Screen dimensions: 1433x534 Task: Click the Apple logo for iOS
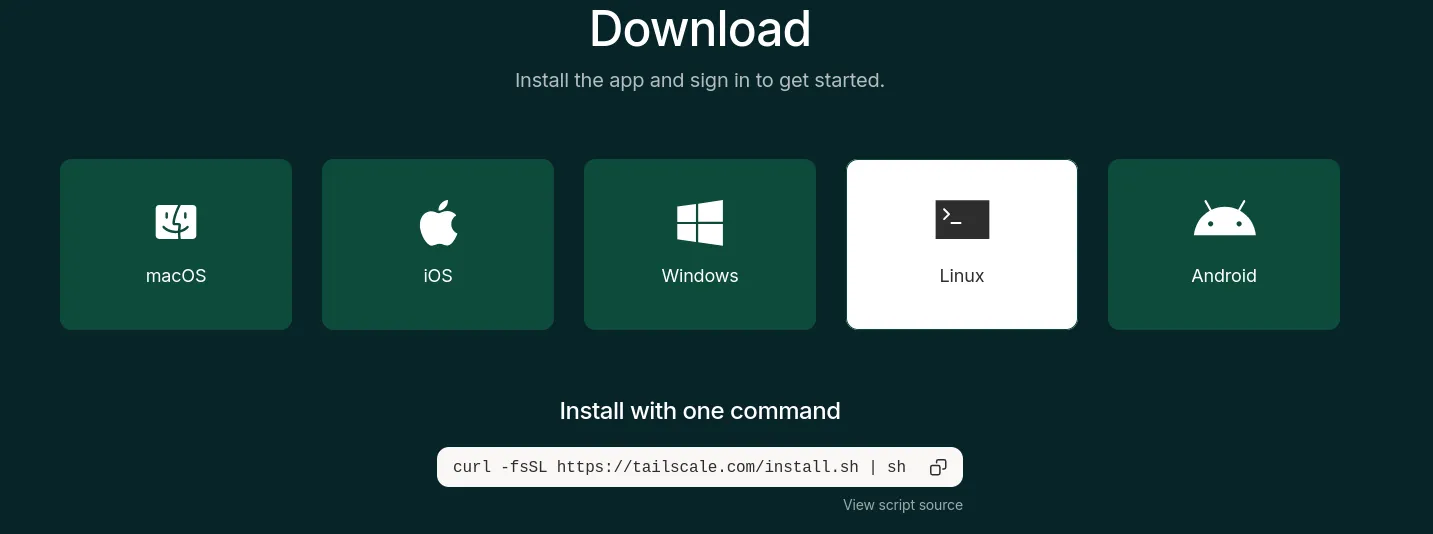click(x=438, y=222)
